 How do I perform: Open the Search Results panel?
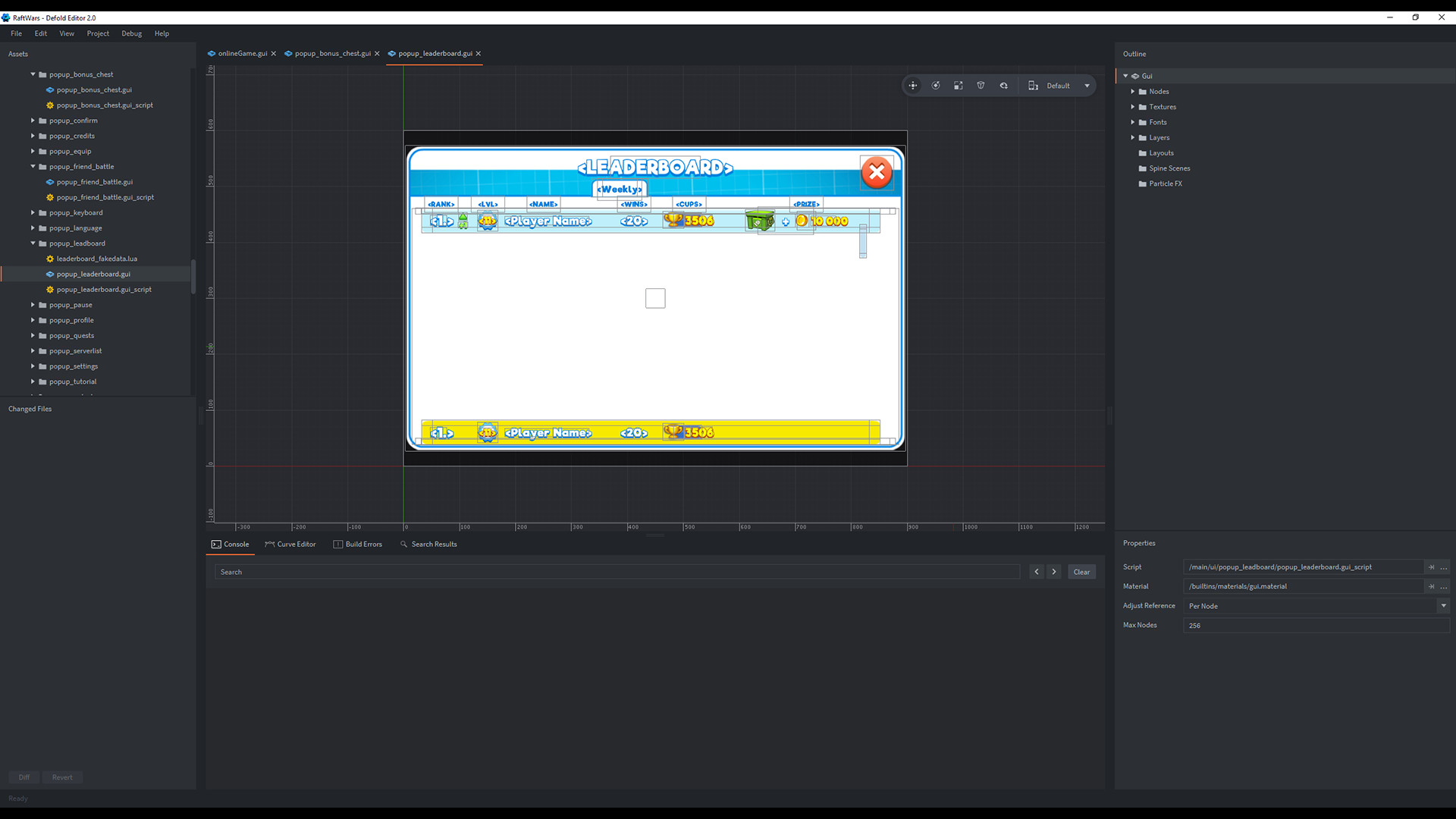tap(428, 544)
